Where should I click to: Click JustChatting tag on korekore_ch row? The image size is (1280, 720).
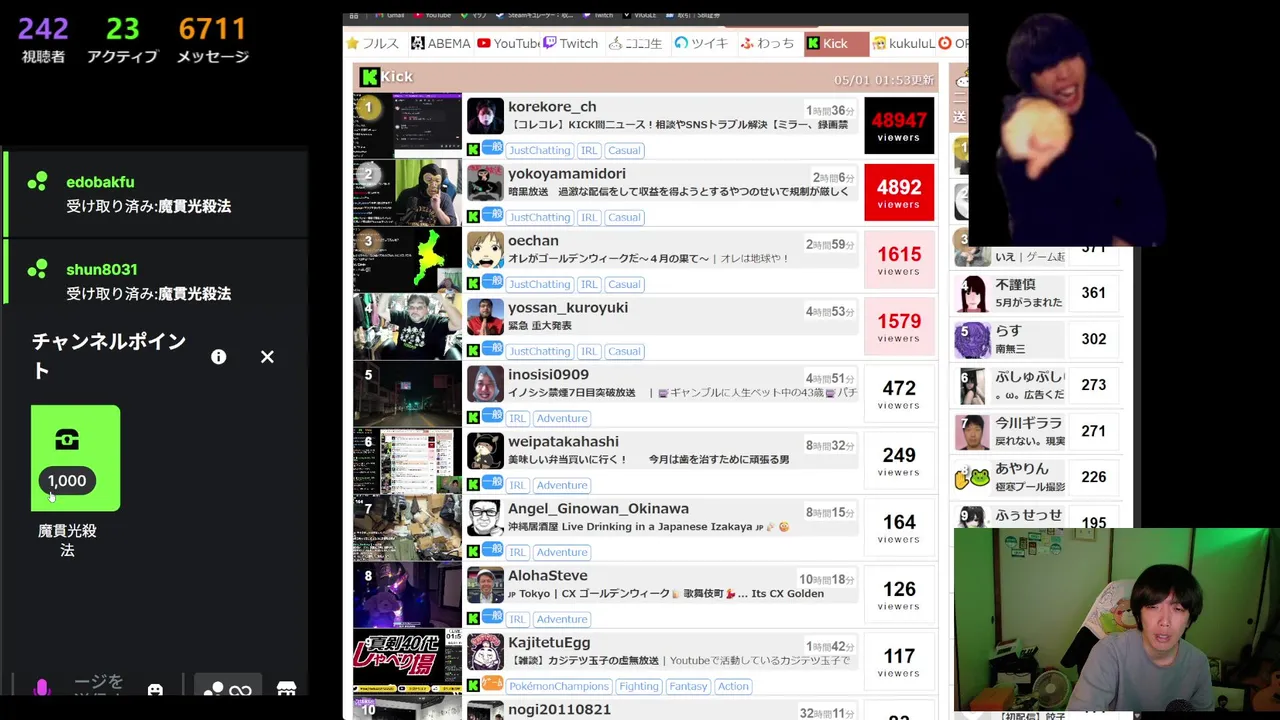click(x=539, y=150)
